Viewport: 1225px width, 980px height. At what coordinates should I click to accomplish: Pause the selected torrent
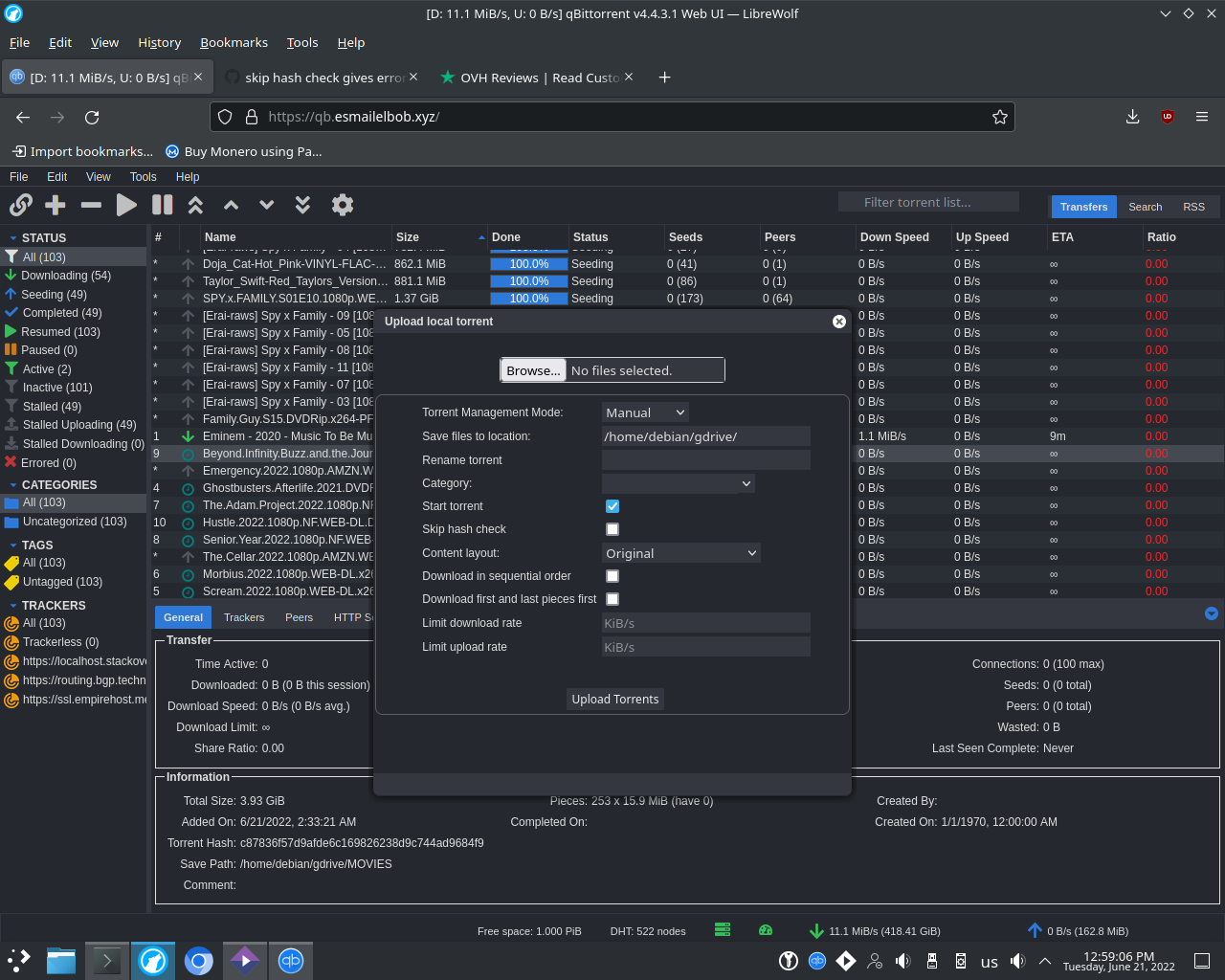[x=162, y=205]
